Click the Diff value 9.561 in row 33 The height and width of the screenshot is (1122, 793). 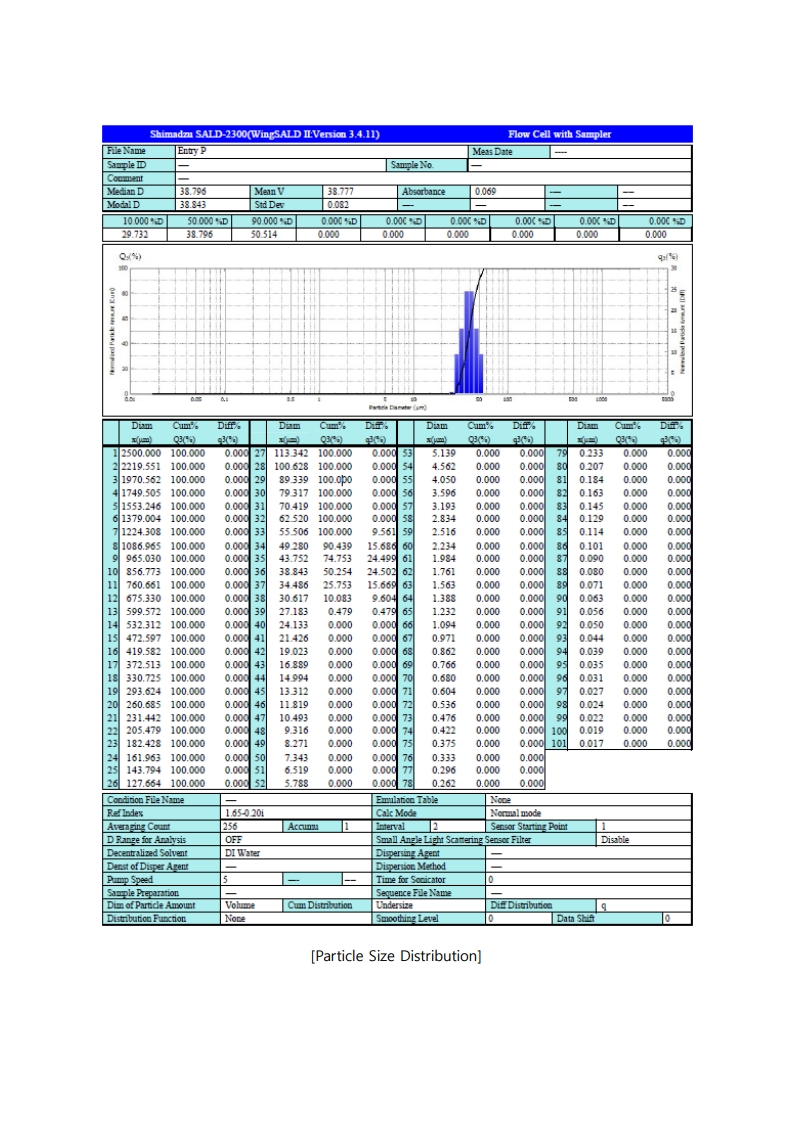tap(384, 532)
